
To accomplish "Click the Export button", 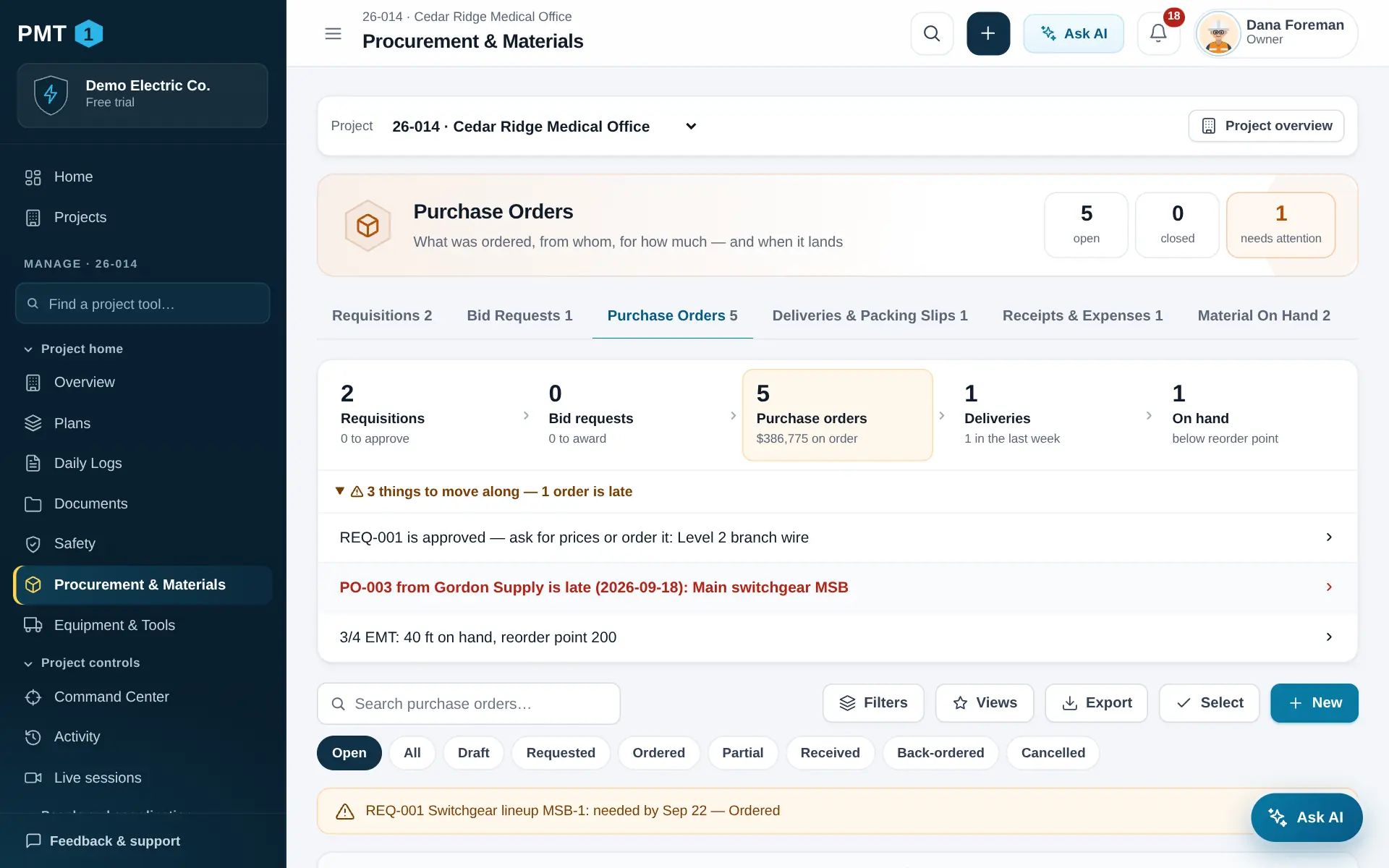I will [x=1096, y=703].
